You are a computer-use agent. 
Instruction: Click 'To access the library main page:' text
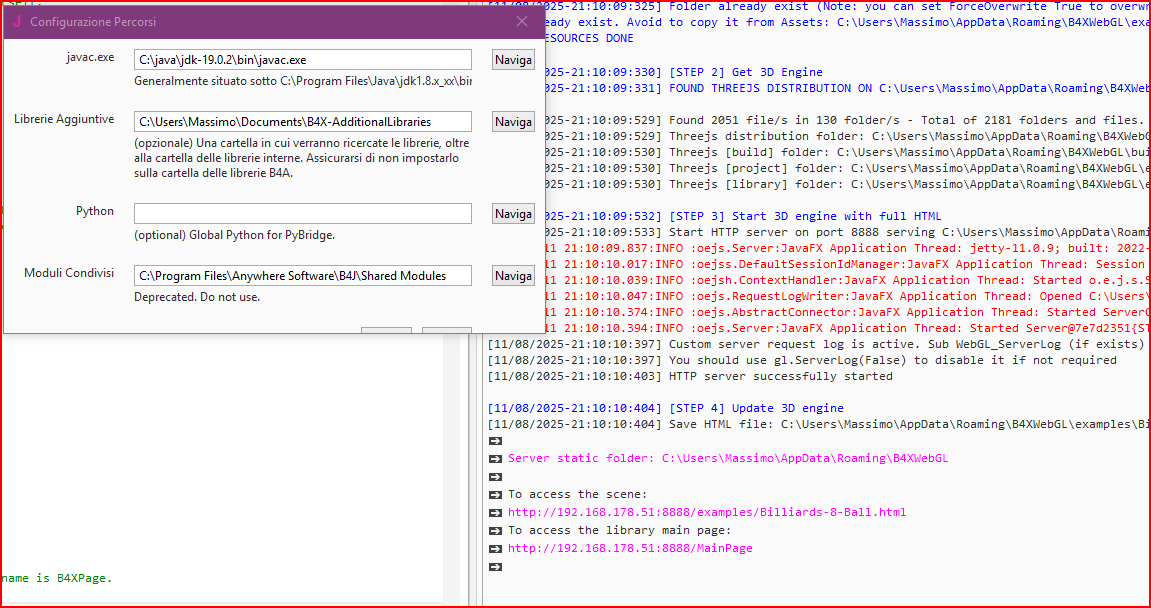coord(620,530)
